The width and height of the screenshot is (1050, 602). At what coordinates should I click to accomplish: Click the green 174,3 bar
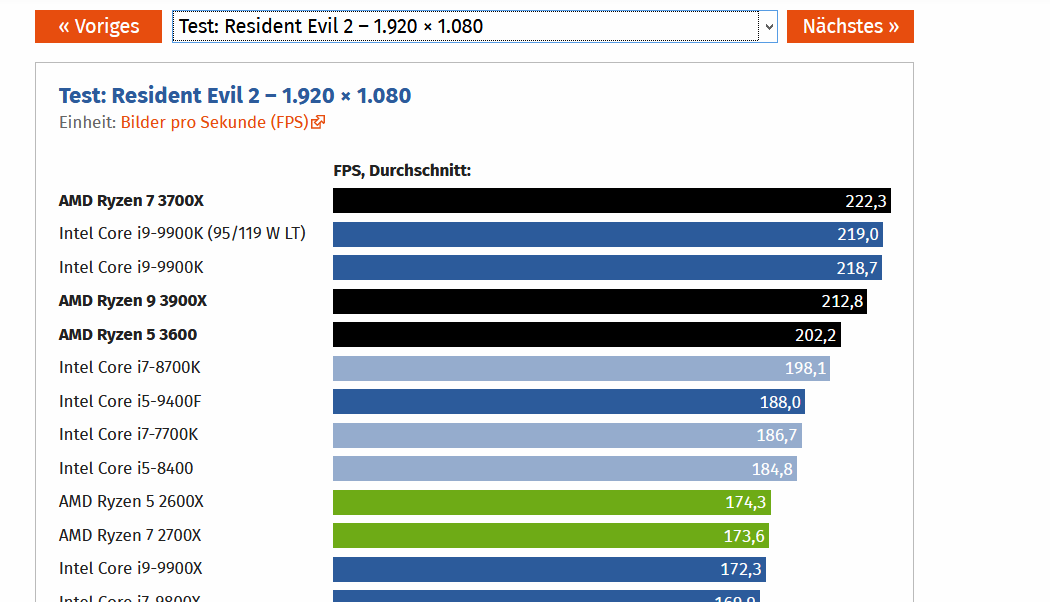552,502
